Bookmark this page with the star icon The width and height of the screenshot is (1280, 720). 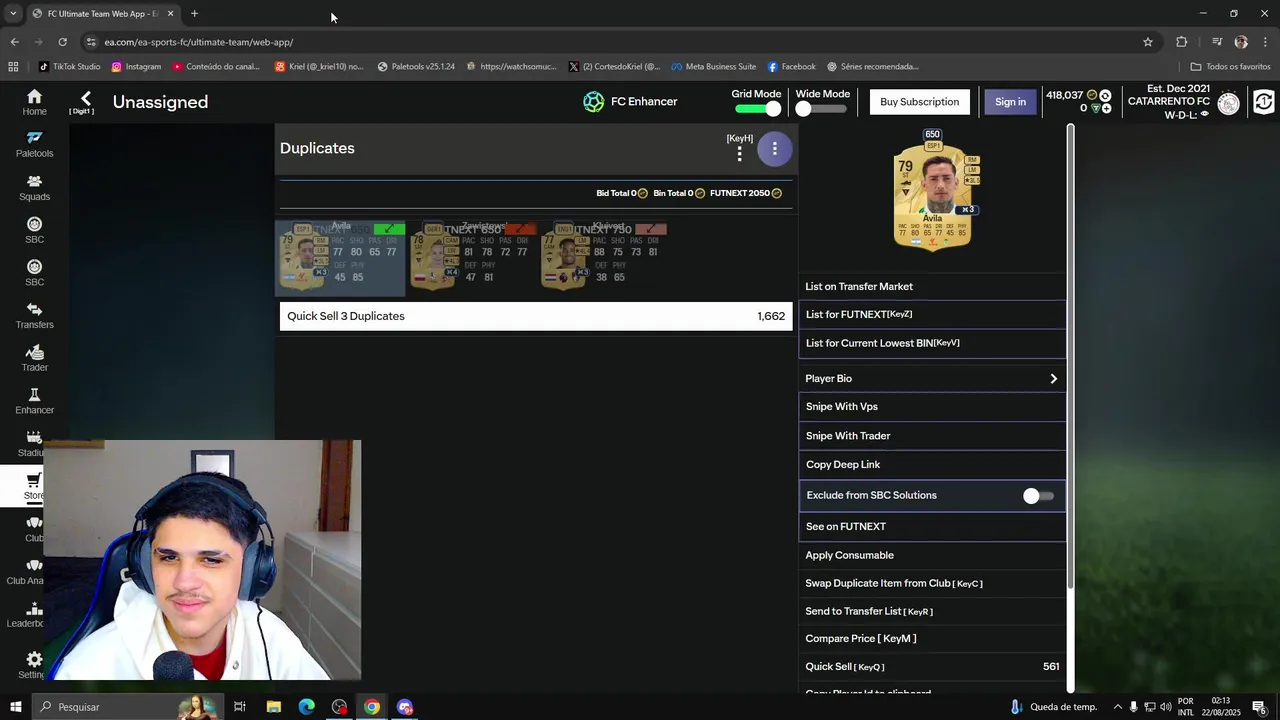(1148, 42)
